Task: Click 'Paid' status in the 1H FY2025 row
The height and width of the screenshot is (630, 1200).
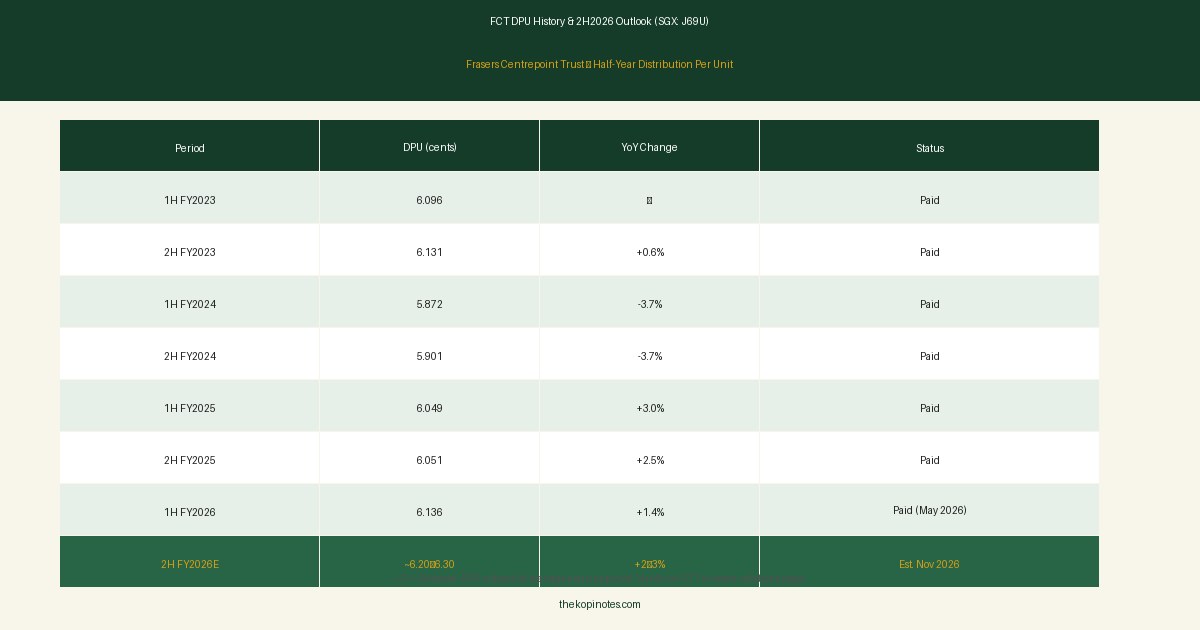Action: [x=930, y=408]
